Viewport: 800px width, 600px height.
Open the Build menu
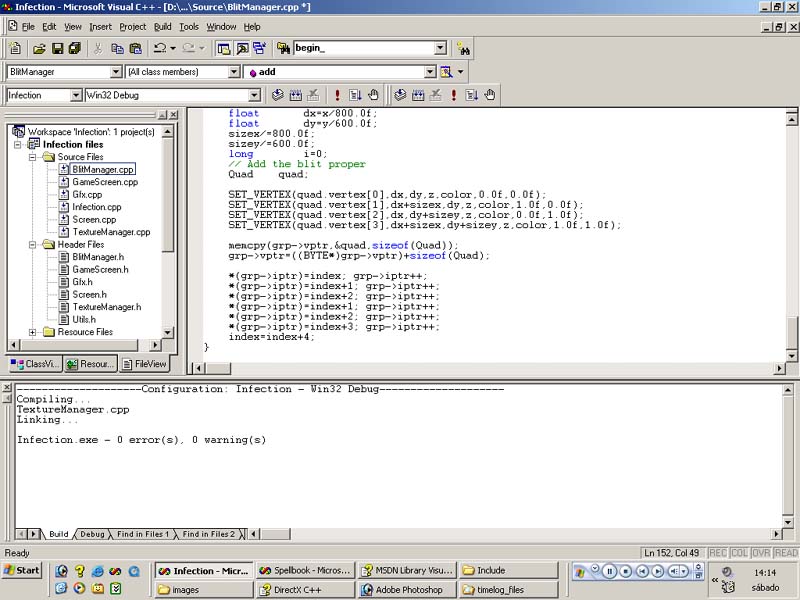coord(163,27)
